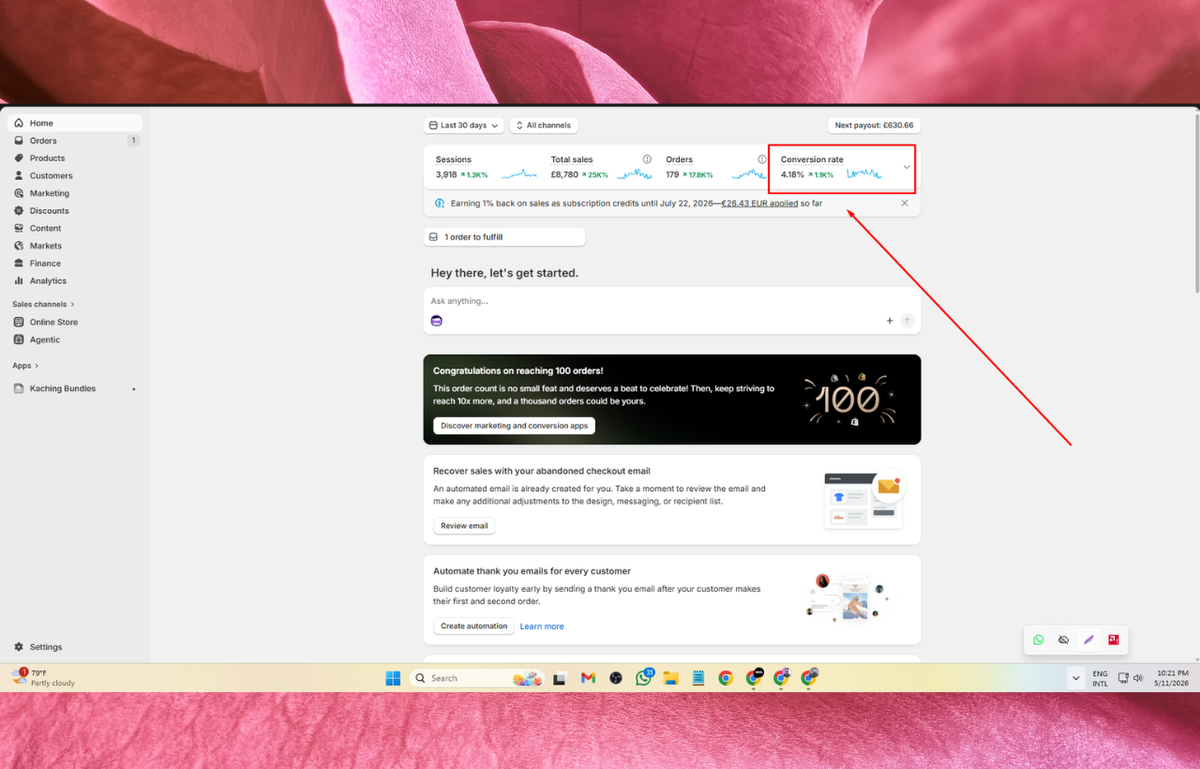Click the send arrow in the Ask anything box
Image resolution: width=1200 pixels, height=769 pixels.
click(x=907, y=321)
